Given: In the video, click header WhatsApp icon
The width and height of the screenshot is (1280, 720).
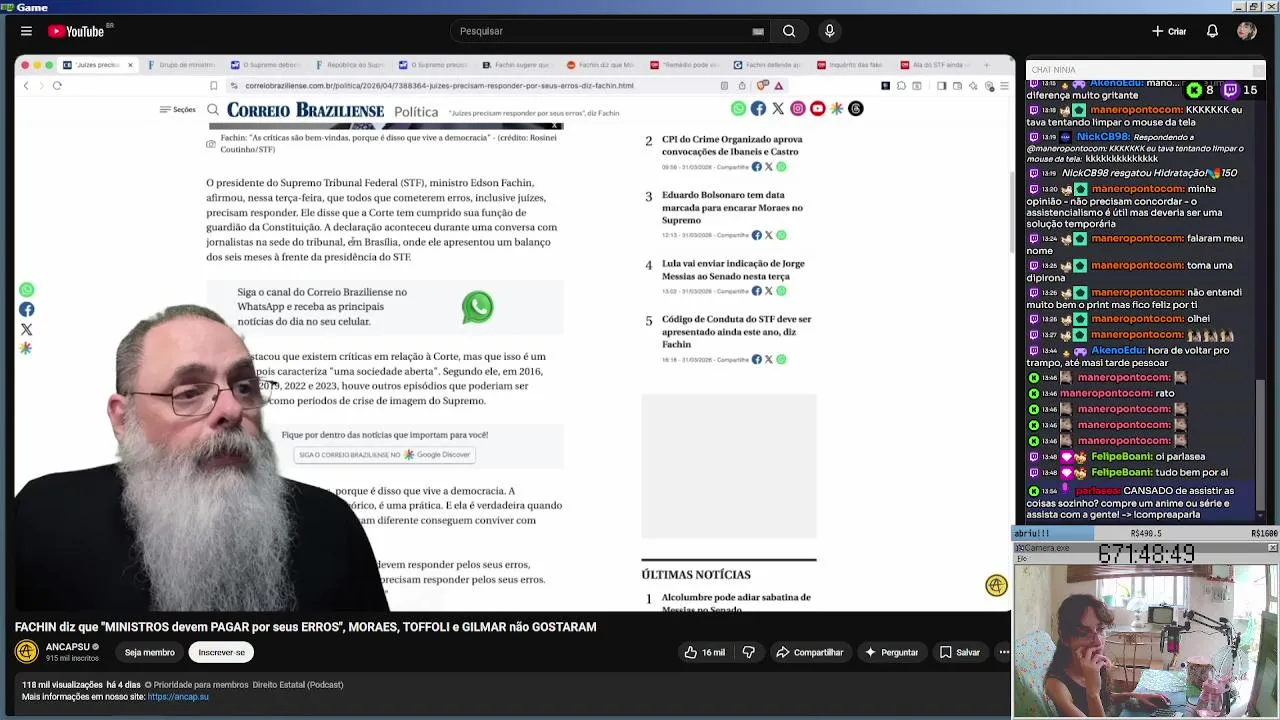Looking at the screenshot, I should click(x=738, y=108).
